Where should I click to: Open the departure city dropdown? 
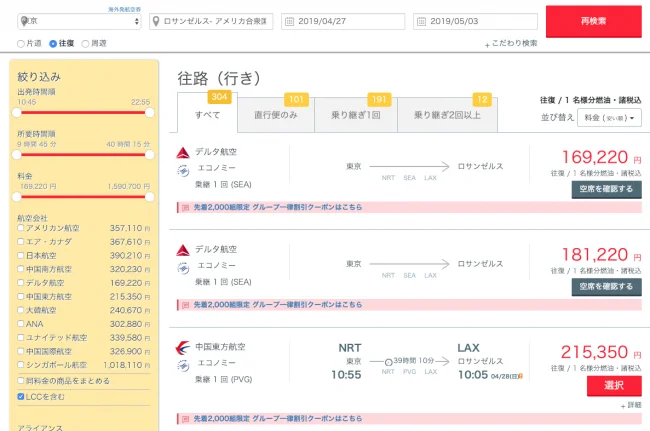(79, 21)
